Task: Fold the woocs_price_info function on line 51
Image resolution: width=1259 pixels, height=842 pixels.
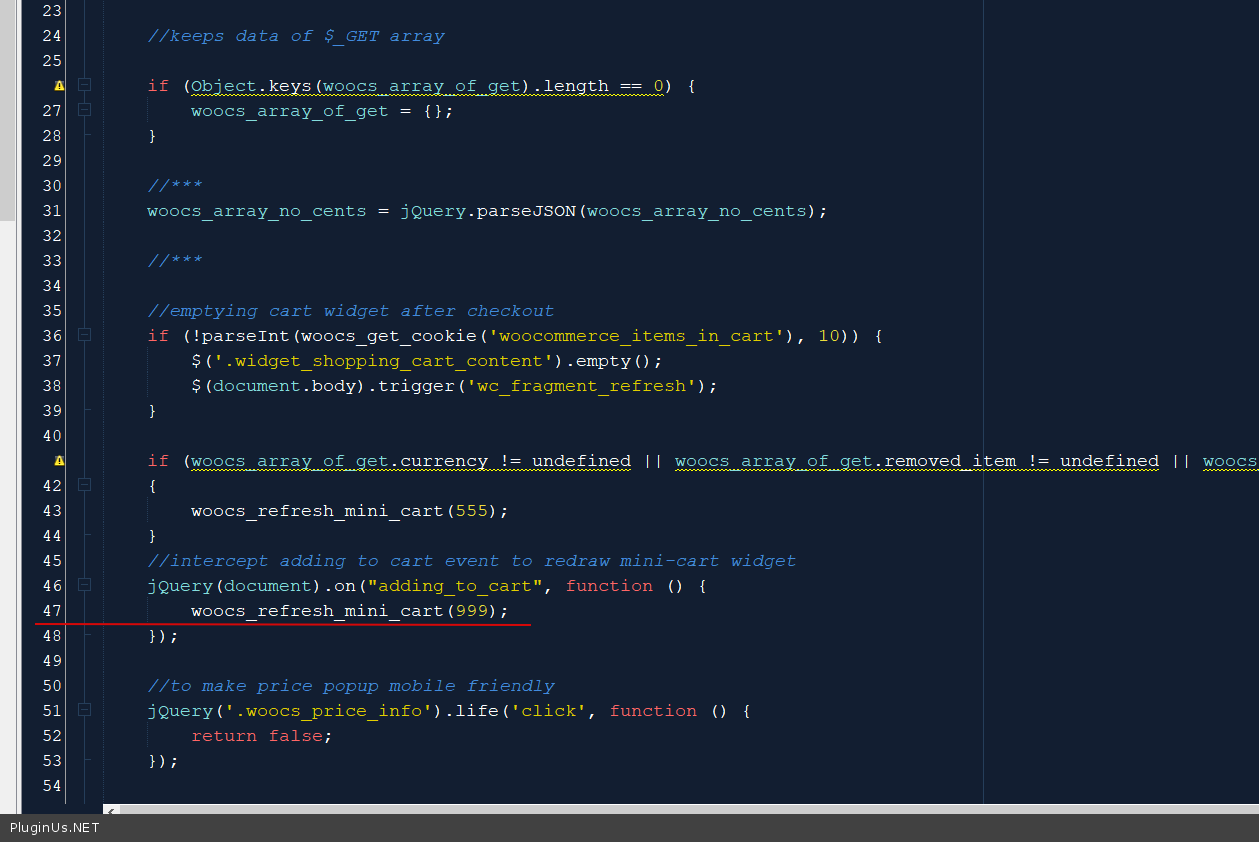Action: coord(85,710)
